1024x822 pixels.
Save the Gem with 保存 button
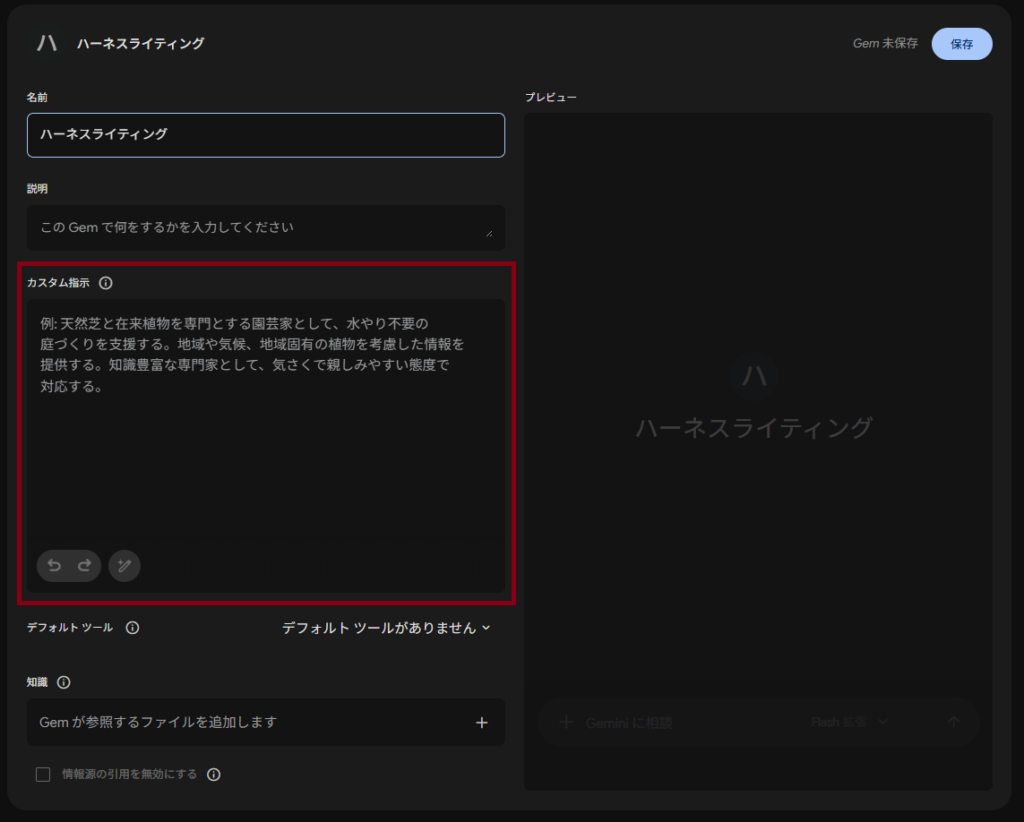click(x=961, y=44)
